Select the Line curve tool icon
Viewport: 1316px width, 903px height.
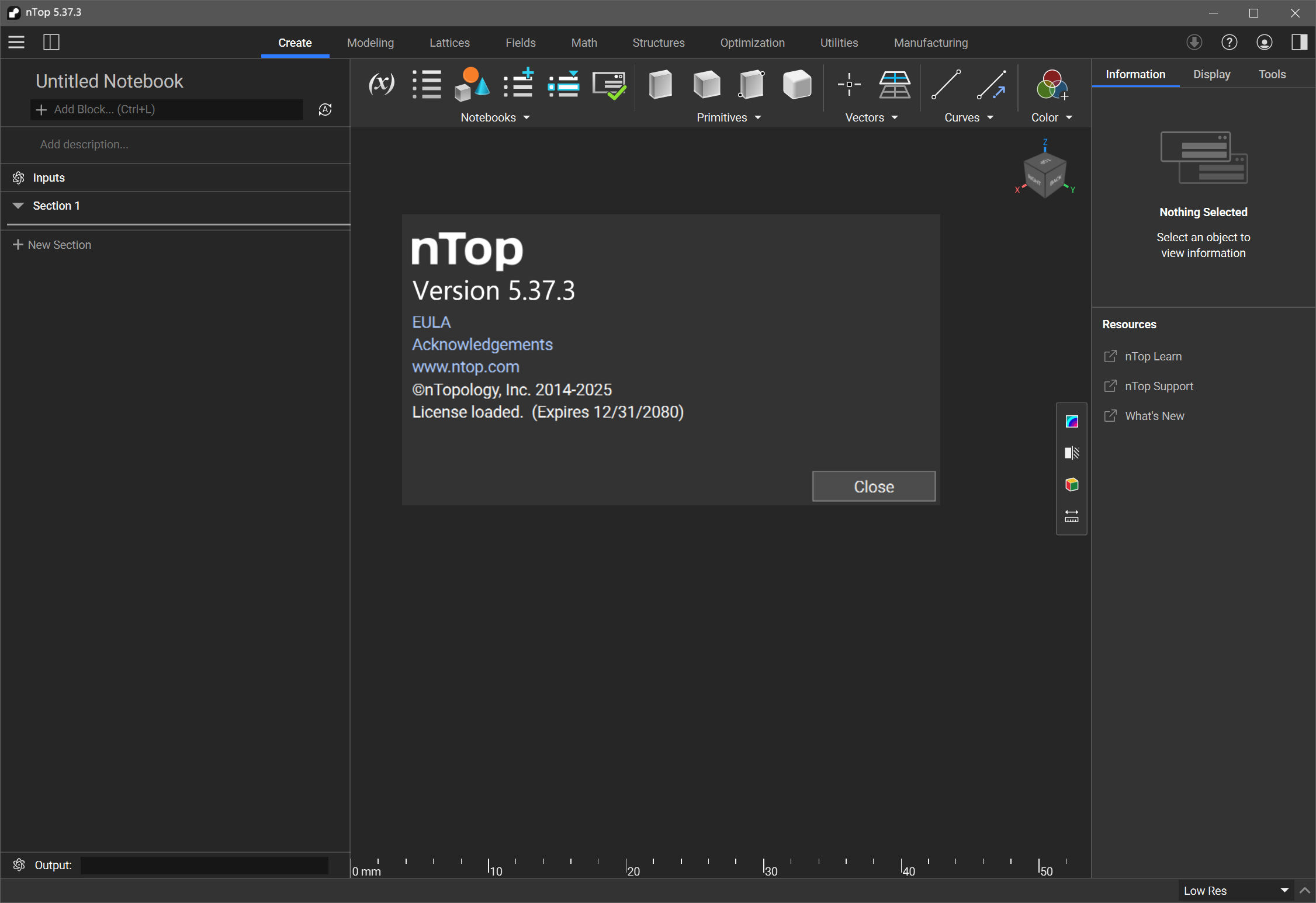click(946, 84)
